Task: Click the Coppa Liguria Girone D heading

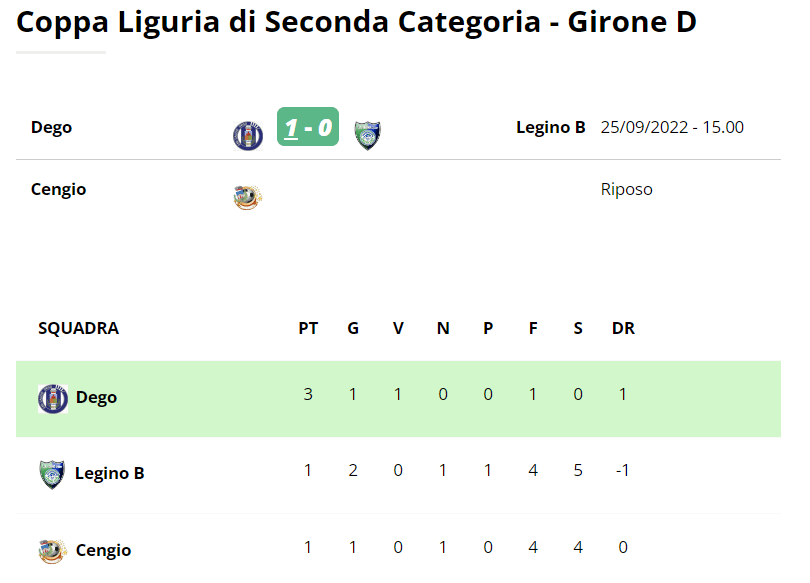Action: tap(356, 22)
